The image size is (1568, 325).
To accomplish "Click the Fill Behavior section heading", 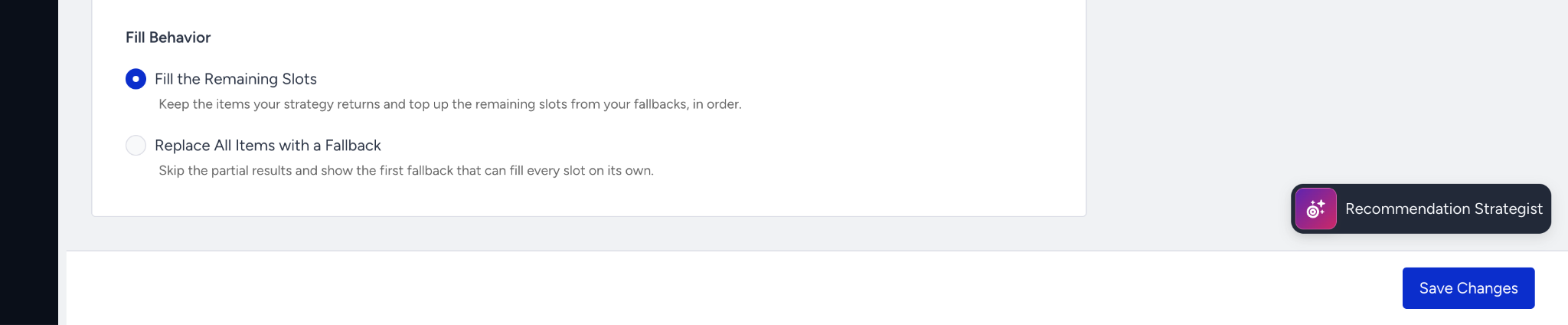I will pos(168,38).
